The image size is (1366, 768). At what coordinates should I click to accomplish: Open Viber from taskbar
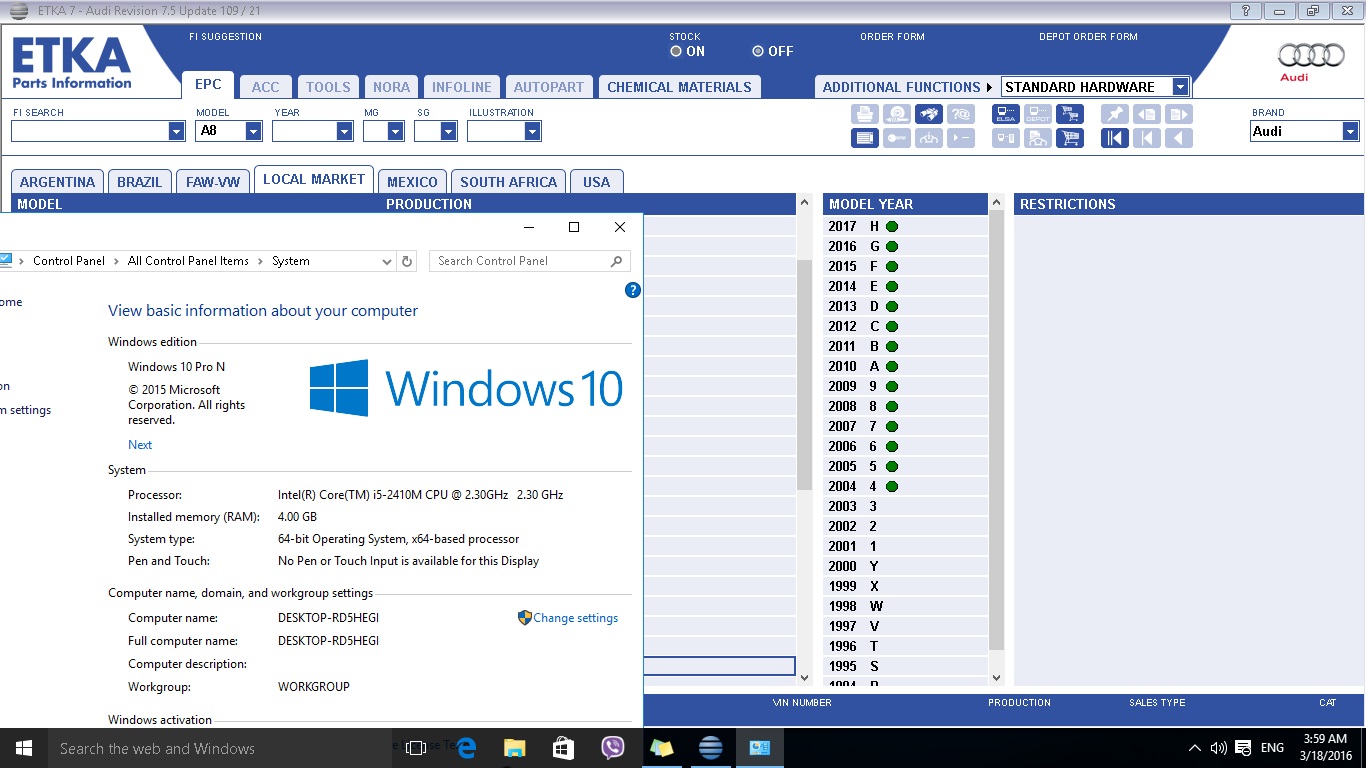click(x=612, y=748)
